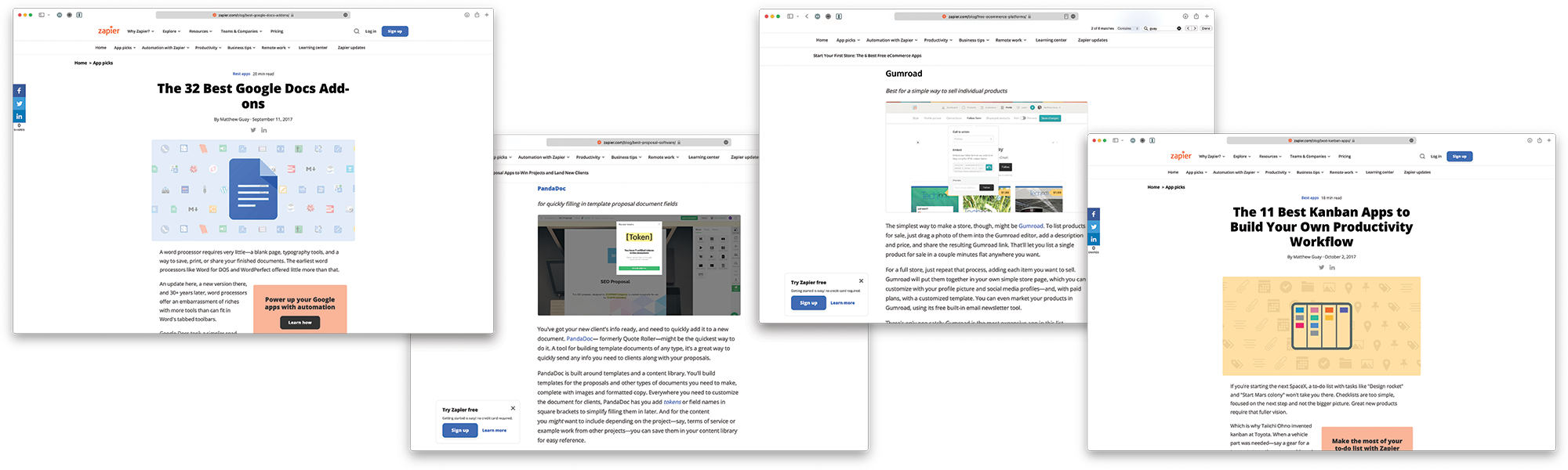Open Learning center in Kanban Apps window

(x=1380, y=172)
